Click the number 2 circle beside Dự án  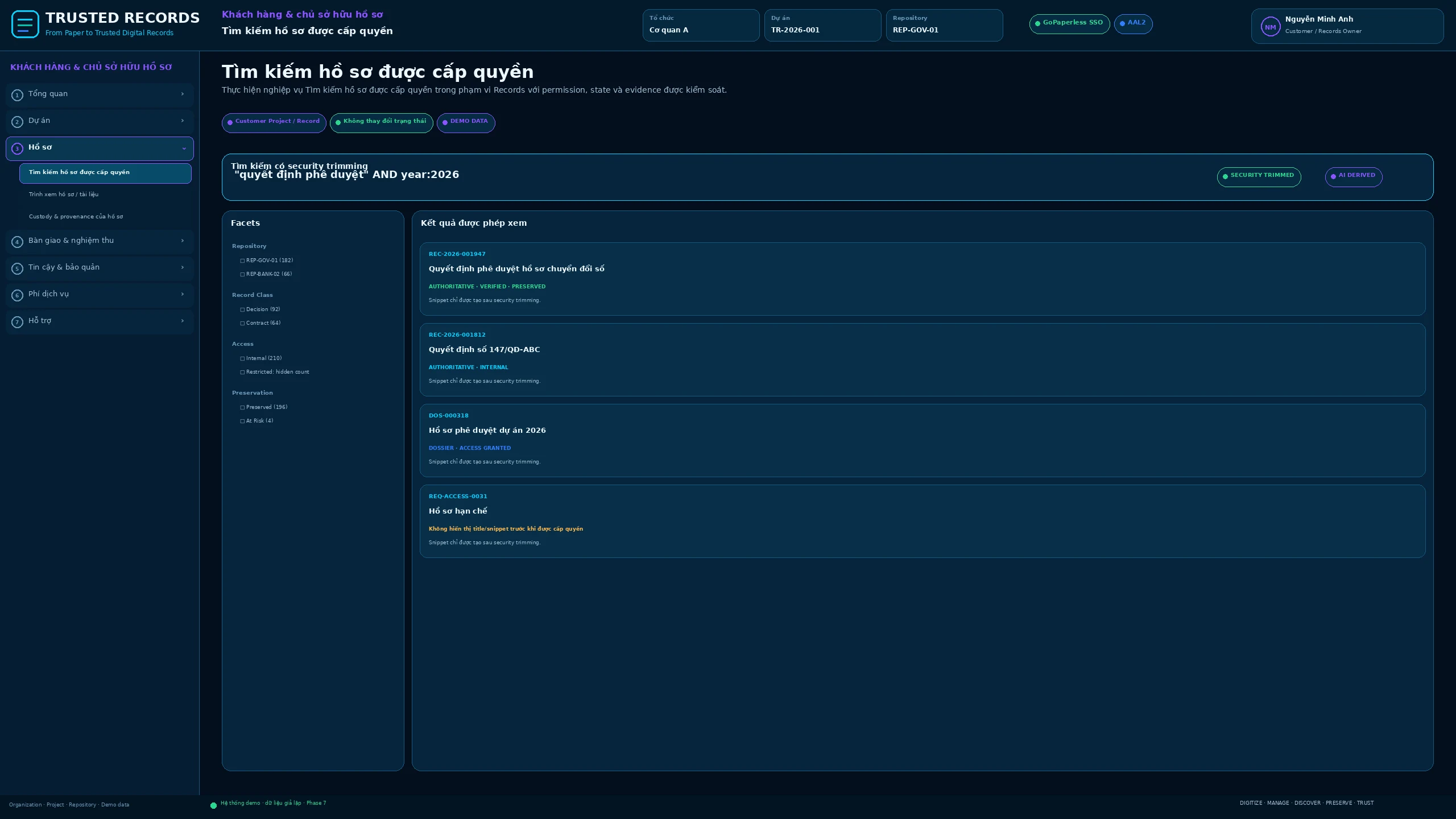coord(17,122)
